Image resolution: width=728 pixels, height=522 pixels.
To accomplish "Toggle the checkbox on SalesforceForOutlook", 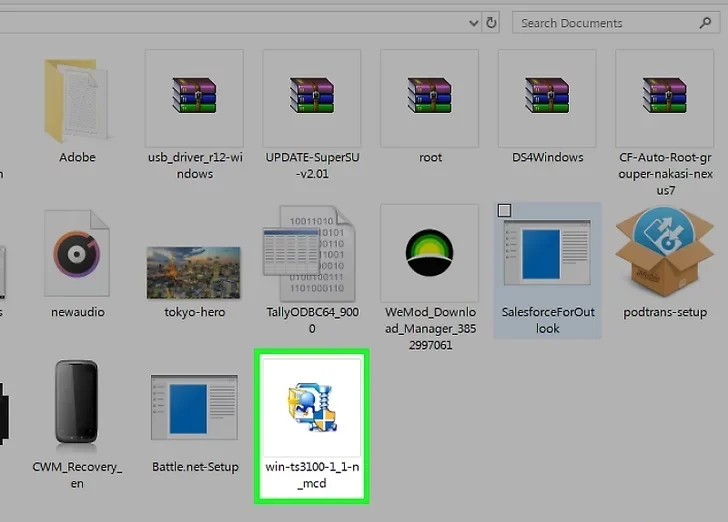I will coord(504,211).
